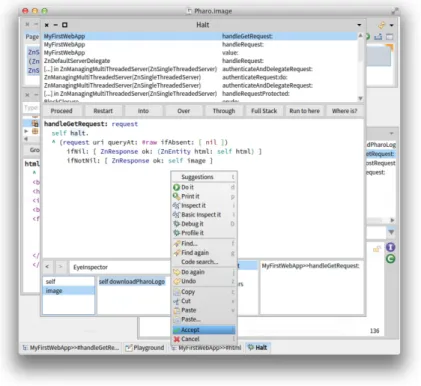Click the Restart debugger button
The width and height of the screenshot is (421, 386).
click(x=103, y=111)
